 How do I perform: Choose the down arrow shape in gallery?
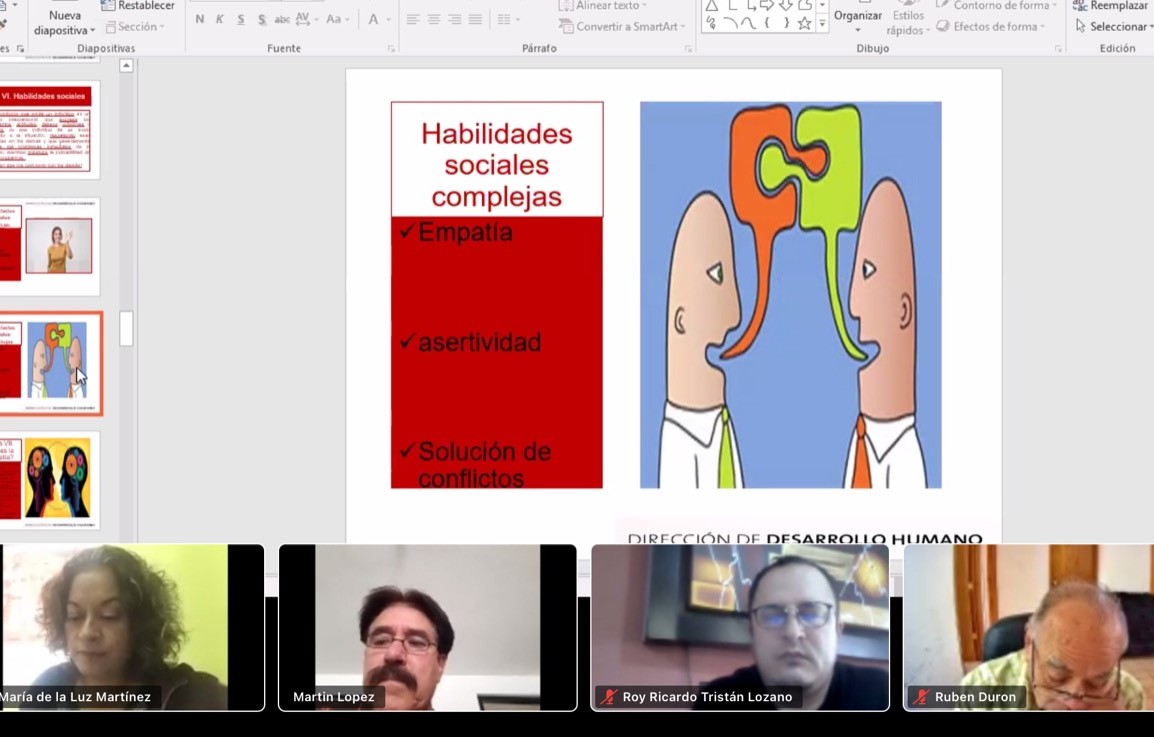tap(786, 5)
